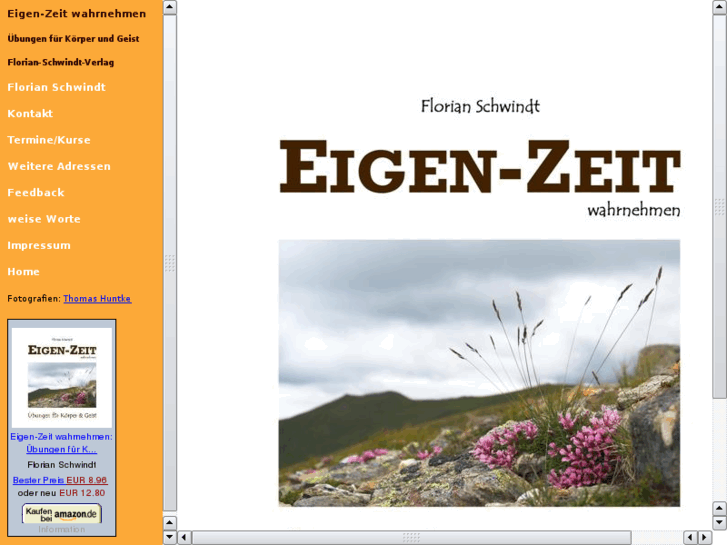
Task: Click the book cover thumbnail in Amazon widget
Action: 62,378
